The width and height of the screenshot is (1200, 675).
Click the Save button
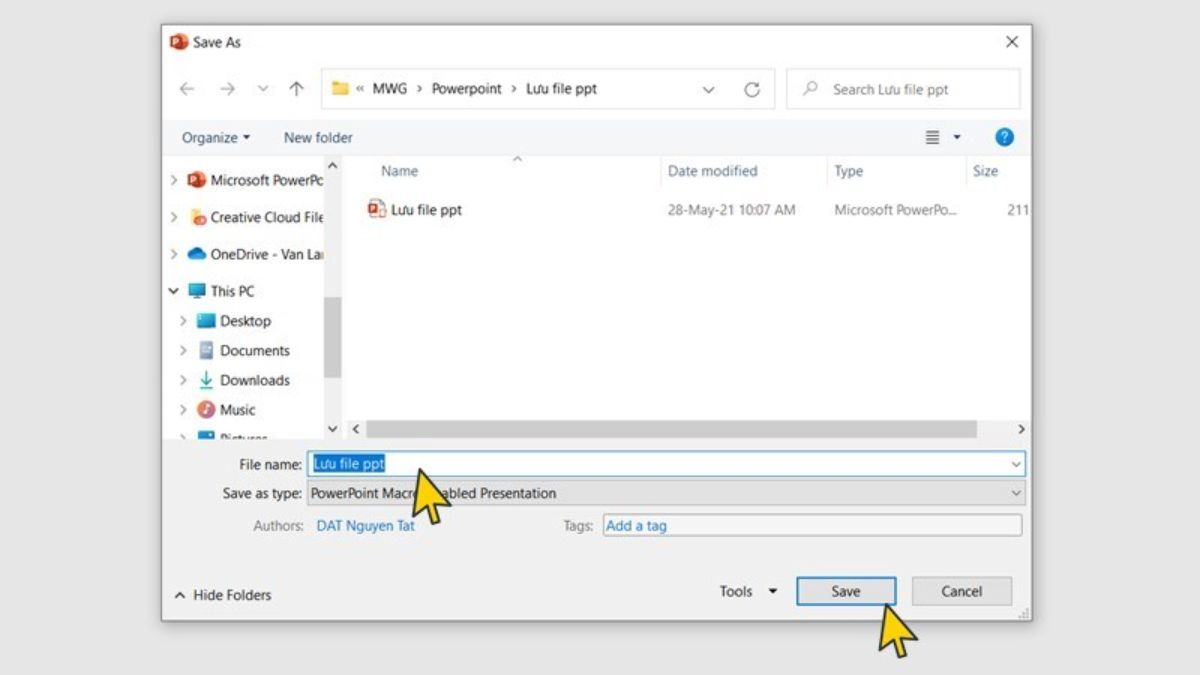pyautogui.click(x=845, y=591)
